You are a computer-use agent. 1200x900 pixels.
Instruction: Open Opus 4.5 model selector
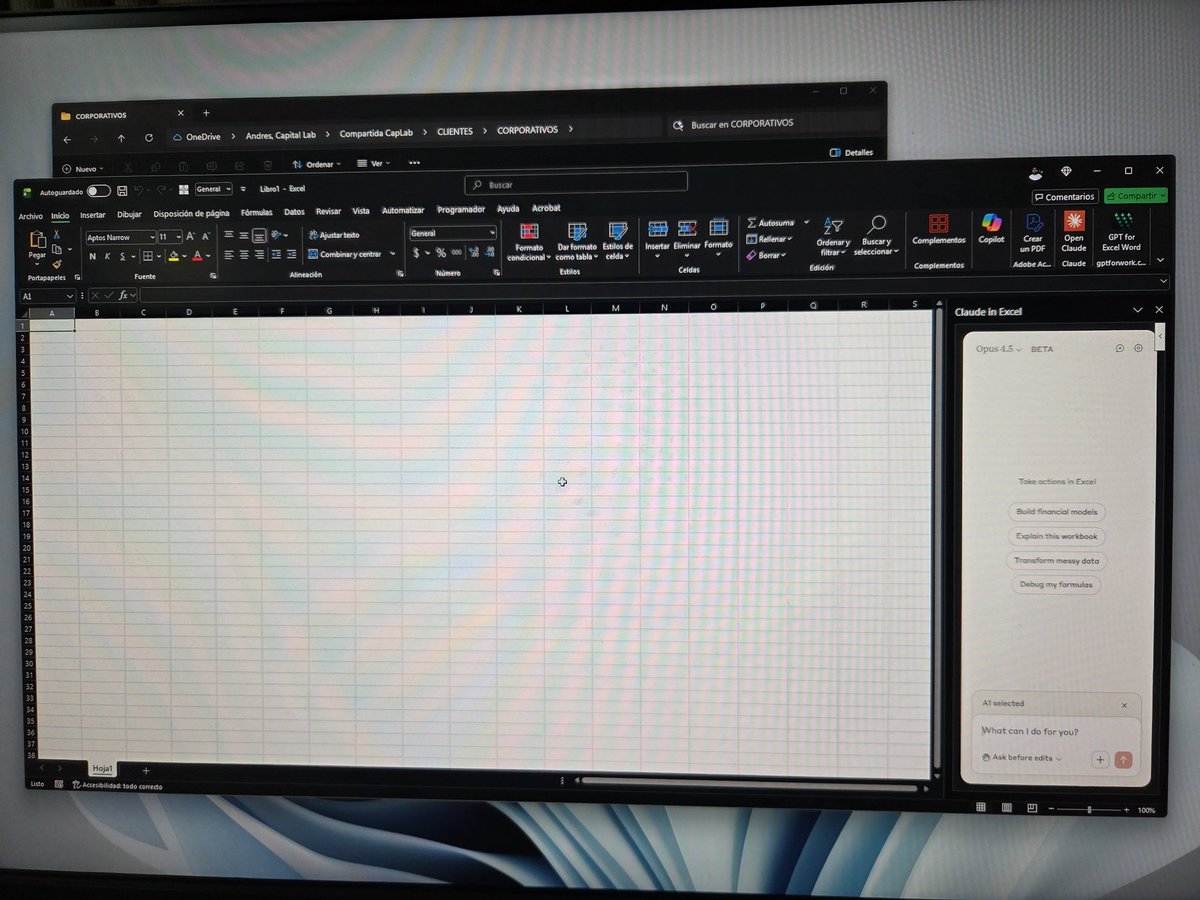coord(998,349)
